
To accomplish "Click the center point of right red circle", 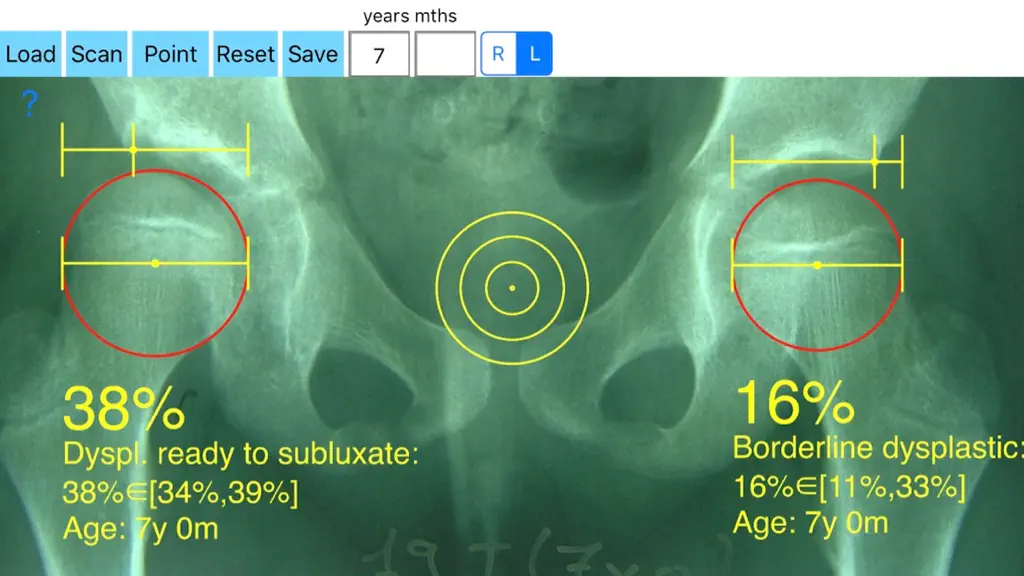I will click(818, 265).
